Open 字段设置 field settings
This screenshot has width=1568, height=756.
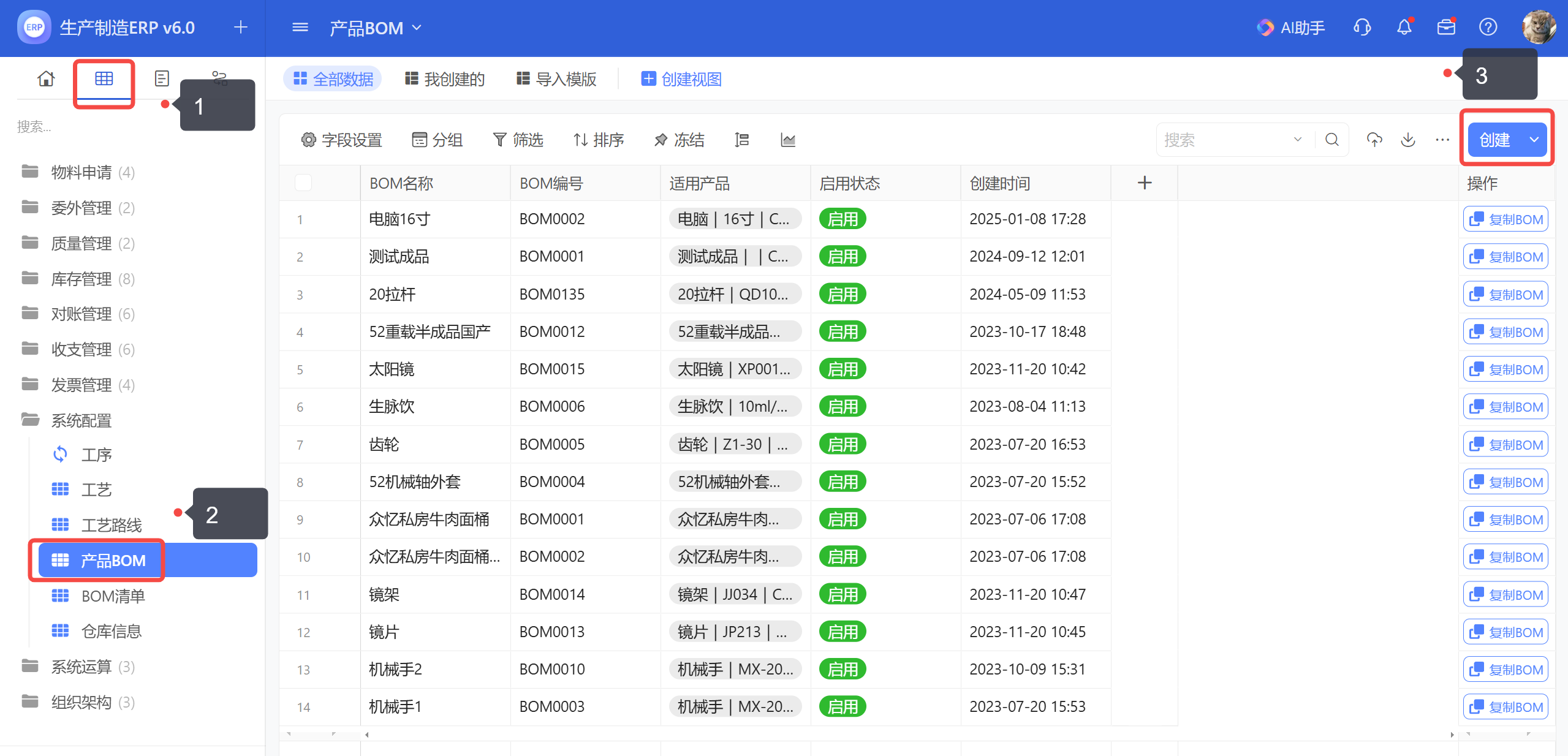[341, 140]
